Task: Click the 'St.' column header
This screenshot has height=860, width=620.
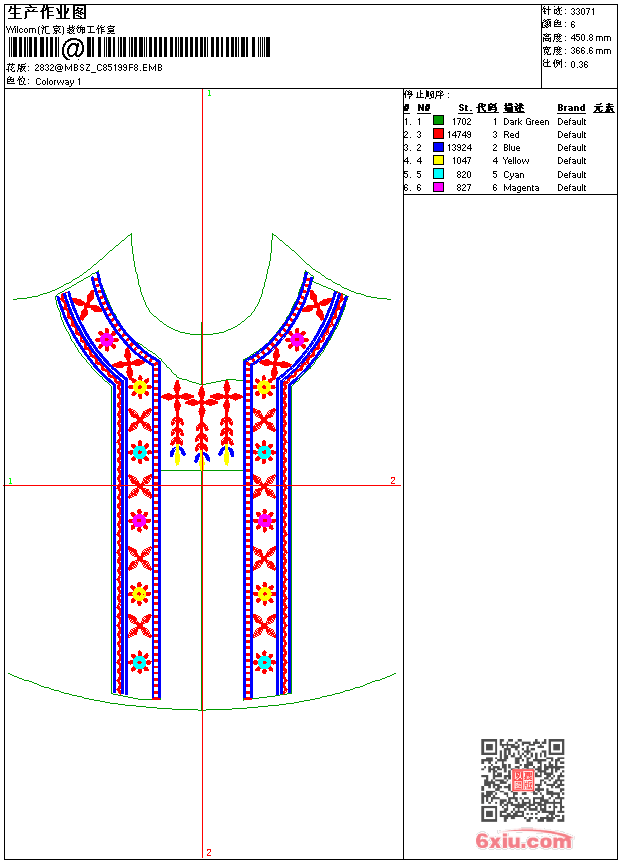Action: 465,108
